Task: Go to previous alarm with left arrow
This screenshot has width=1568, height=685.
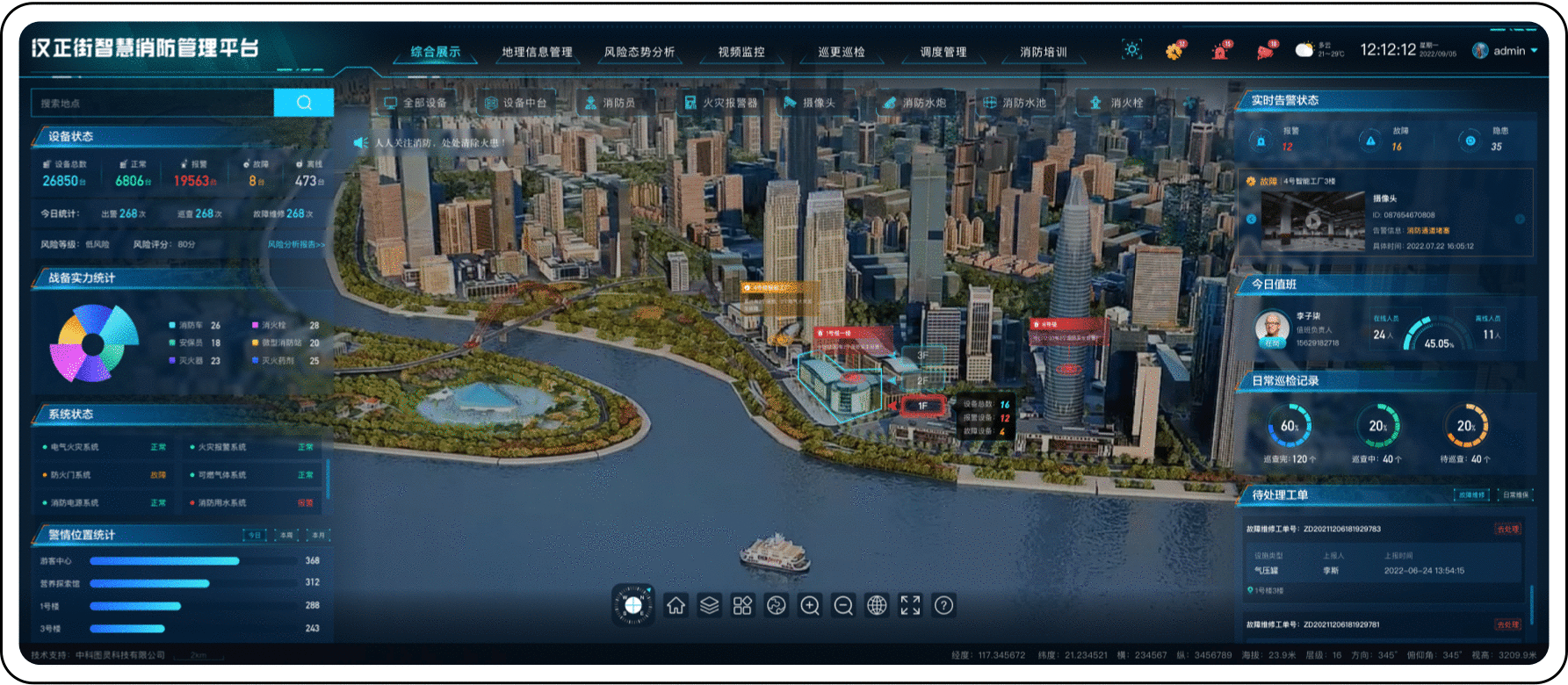Action: pyautogui.click(x=1252, y=219)
